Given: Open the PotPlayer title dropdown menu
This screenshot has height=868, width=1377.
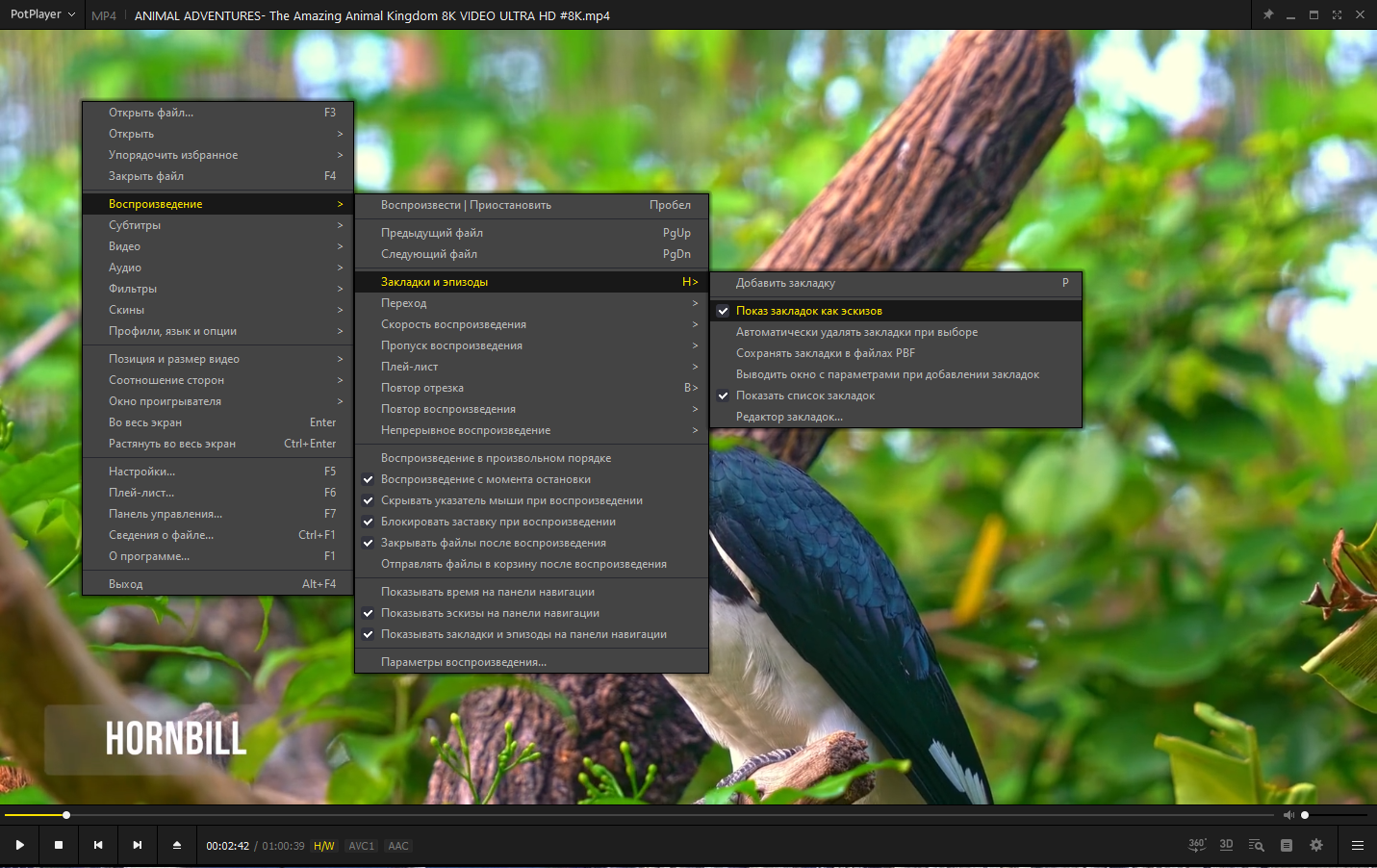Looking at the screenshot, I should pos(42,14).
